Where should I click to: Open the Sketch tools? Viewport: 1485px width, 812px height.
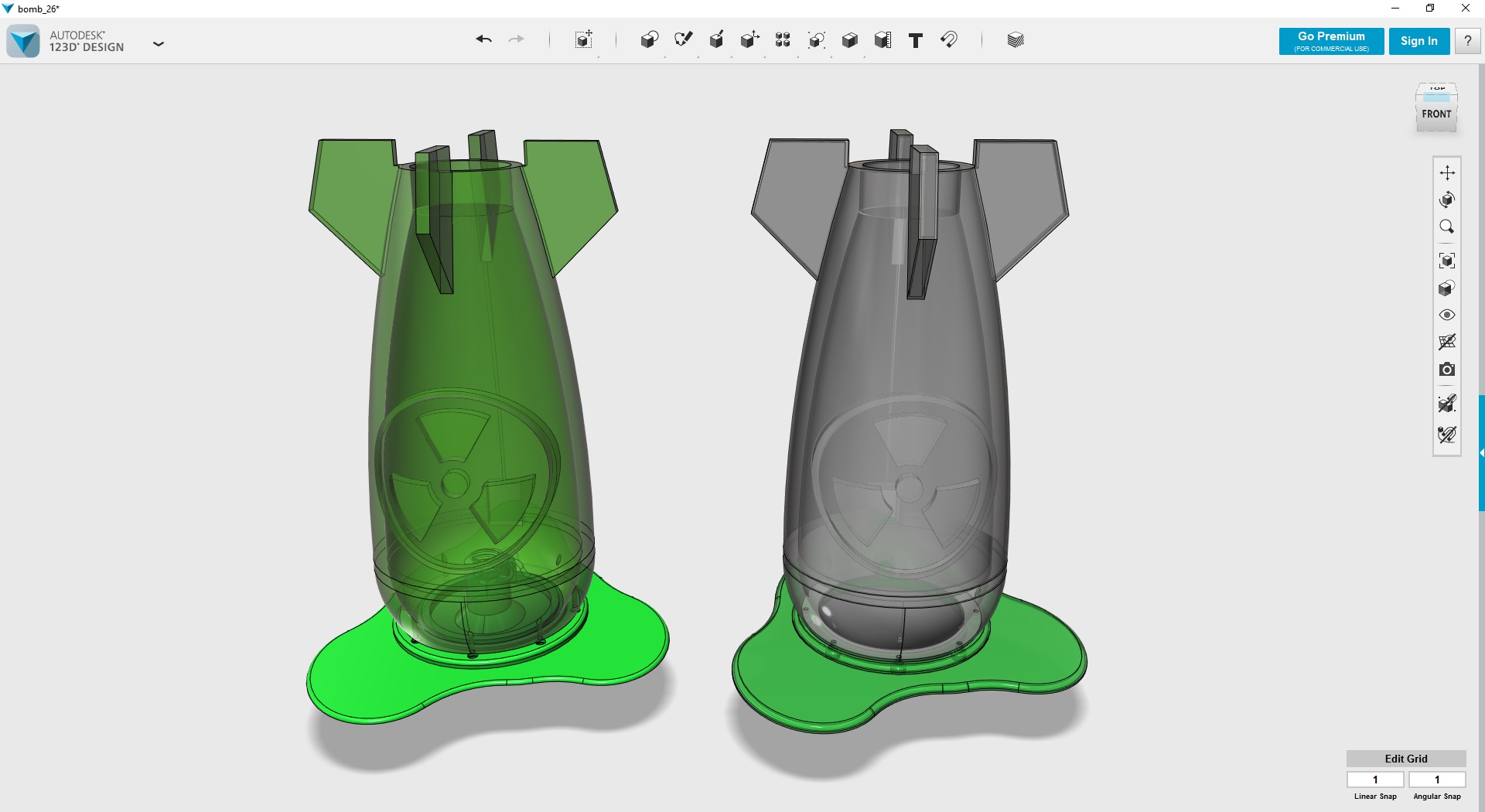click(683, 40)
